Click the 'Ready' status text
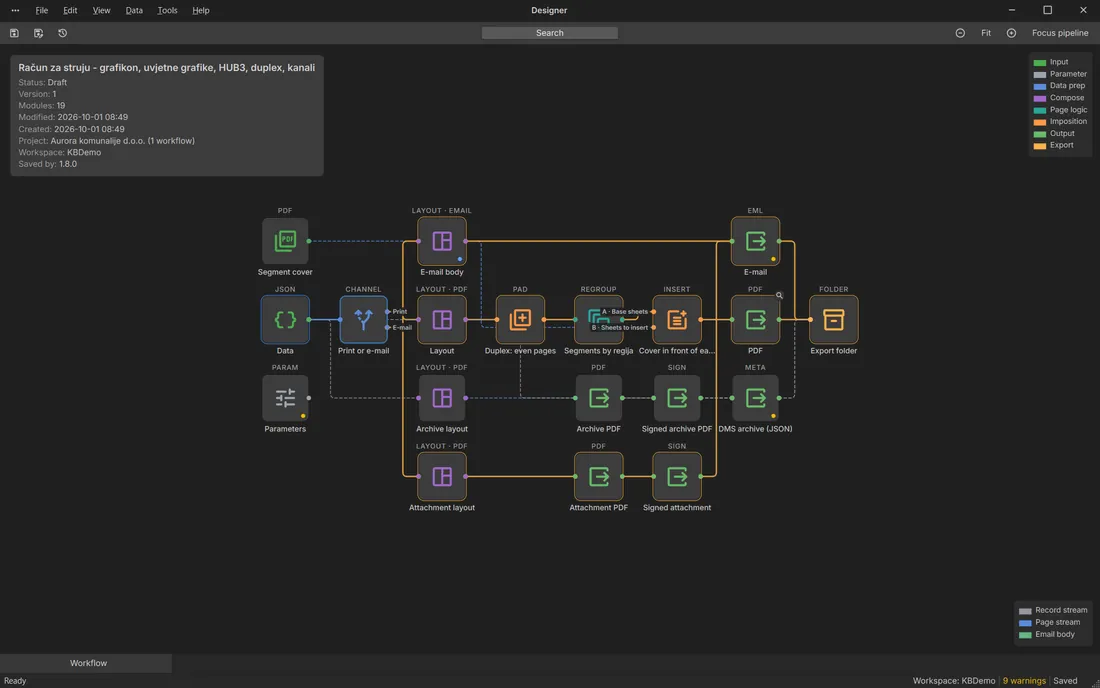 (x=15, y=681)
